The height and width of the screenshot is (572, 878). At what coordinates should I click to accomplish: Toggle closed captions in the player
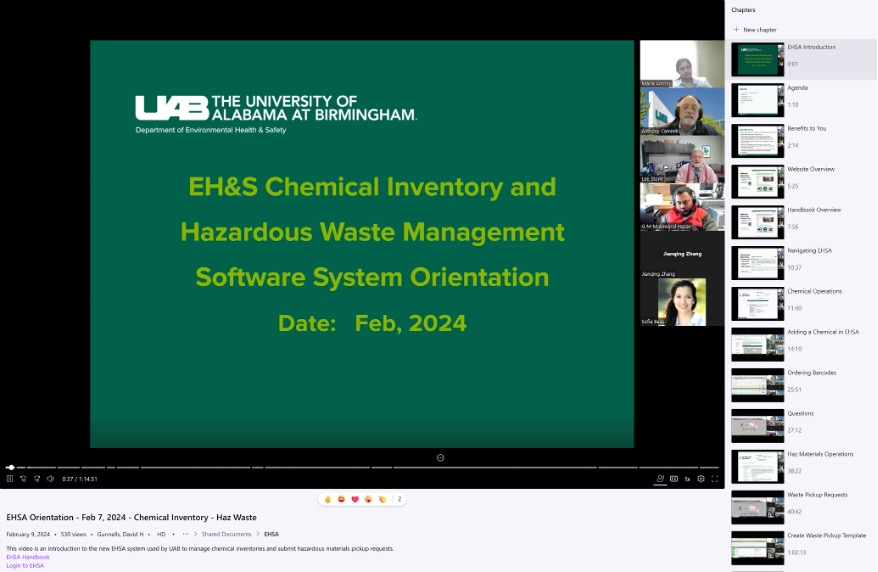point(674,479)
